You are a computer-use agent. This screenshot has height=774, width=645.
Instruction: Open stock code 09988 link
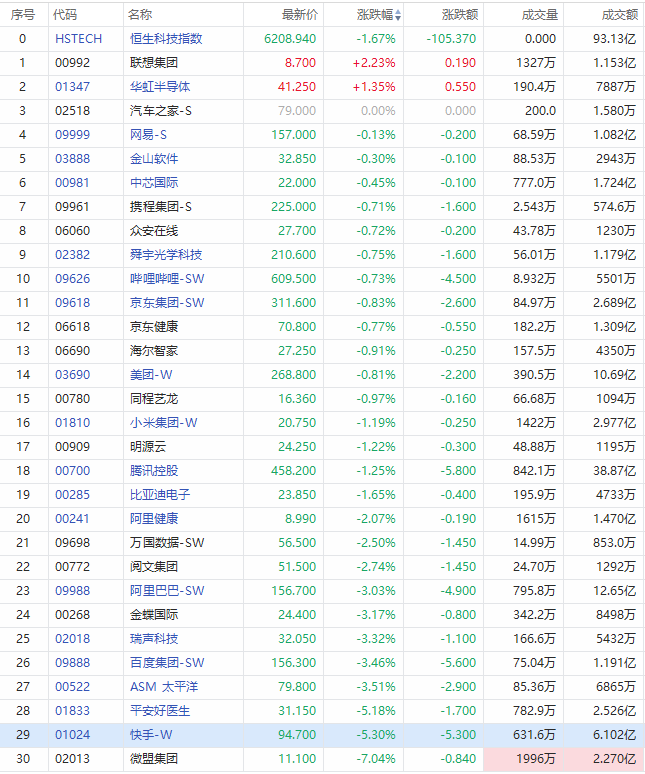[x=73, y=591]
